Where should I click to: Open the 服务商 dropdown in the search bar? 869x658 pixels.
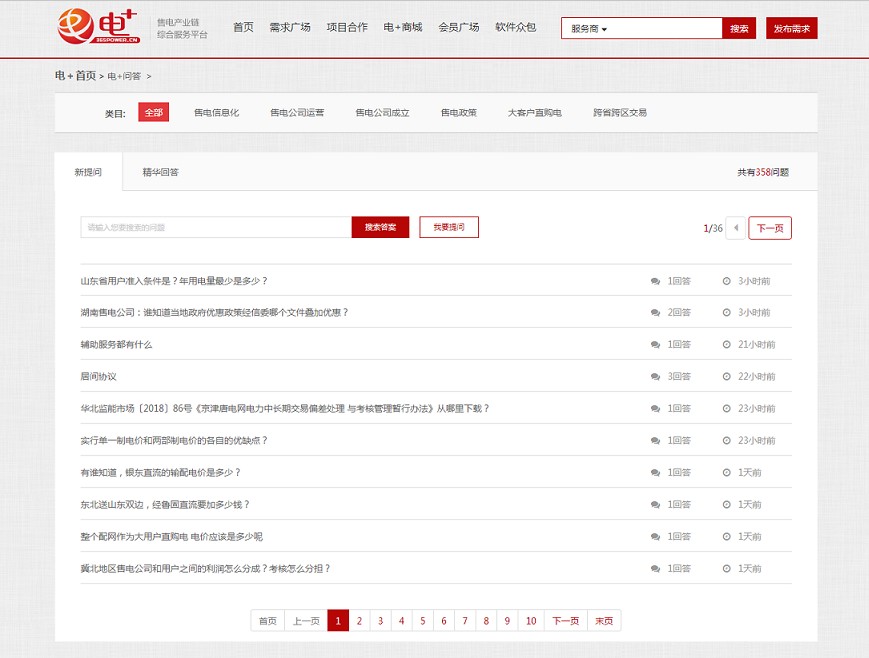tap(589, 29)
